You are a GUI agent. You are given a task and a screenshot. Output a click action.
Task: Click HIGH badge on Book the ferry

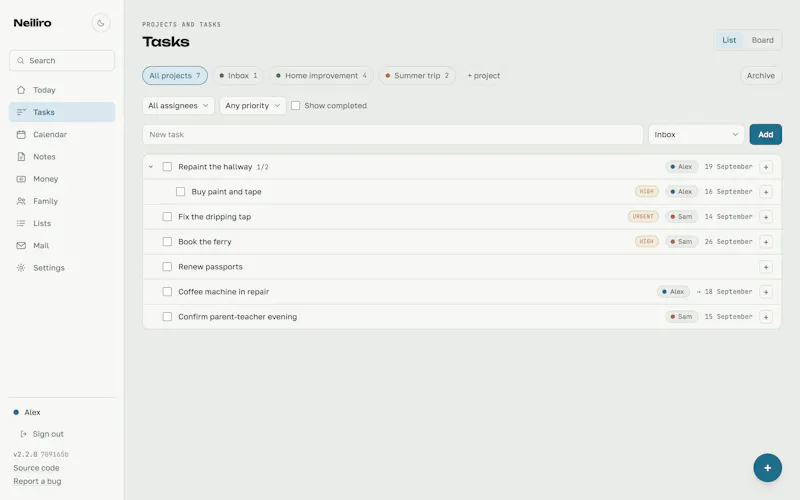pos(646,242)
